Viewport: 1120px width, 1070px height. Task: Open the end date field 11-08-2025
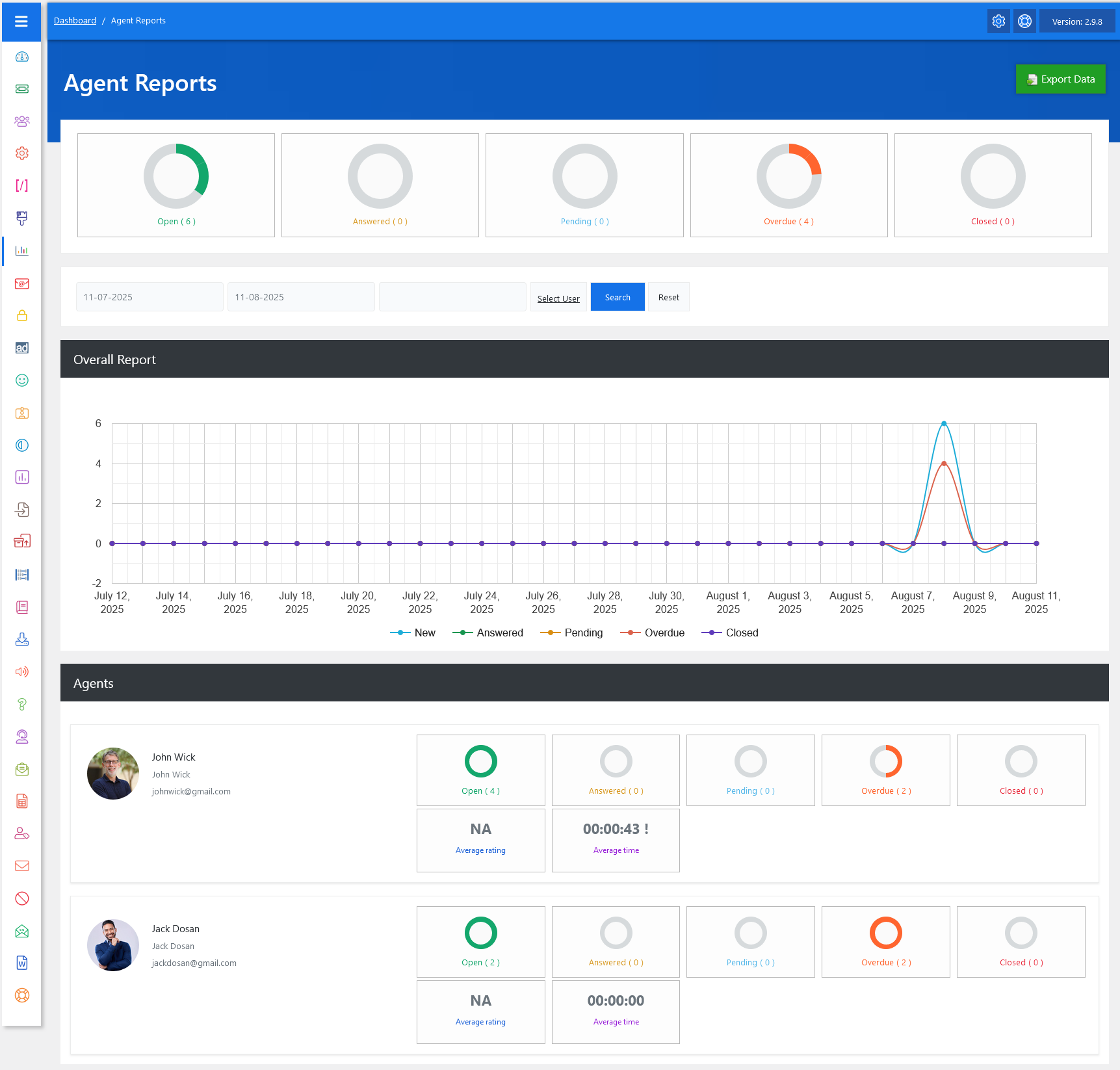click(301, 297)
